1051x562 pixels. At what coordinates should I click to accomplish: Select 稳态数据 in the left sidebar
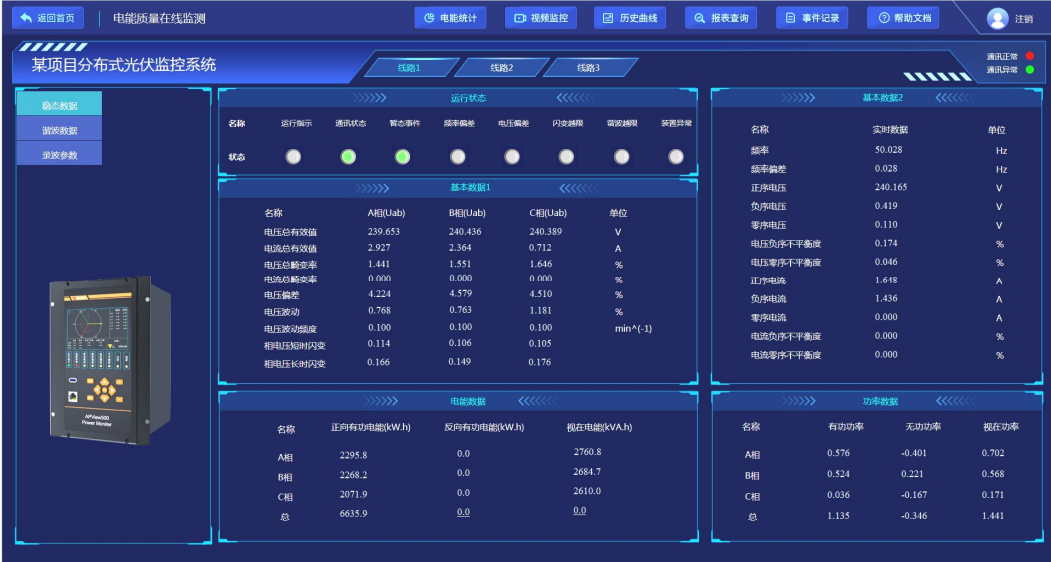60,105
